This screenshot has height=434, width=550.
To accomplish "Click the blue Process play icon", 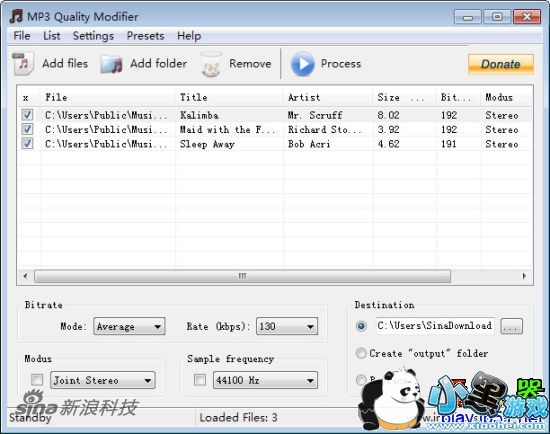I will point(302,64).
